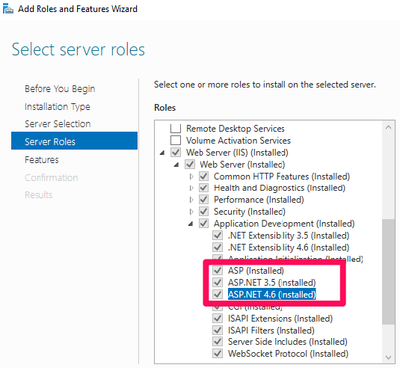Toggle Health and Diagnostics checkbox
Screen dimensions: 400x368
(x=204, y=188)
